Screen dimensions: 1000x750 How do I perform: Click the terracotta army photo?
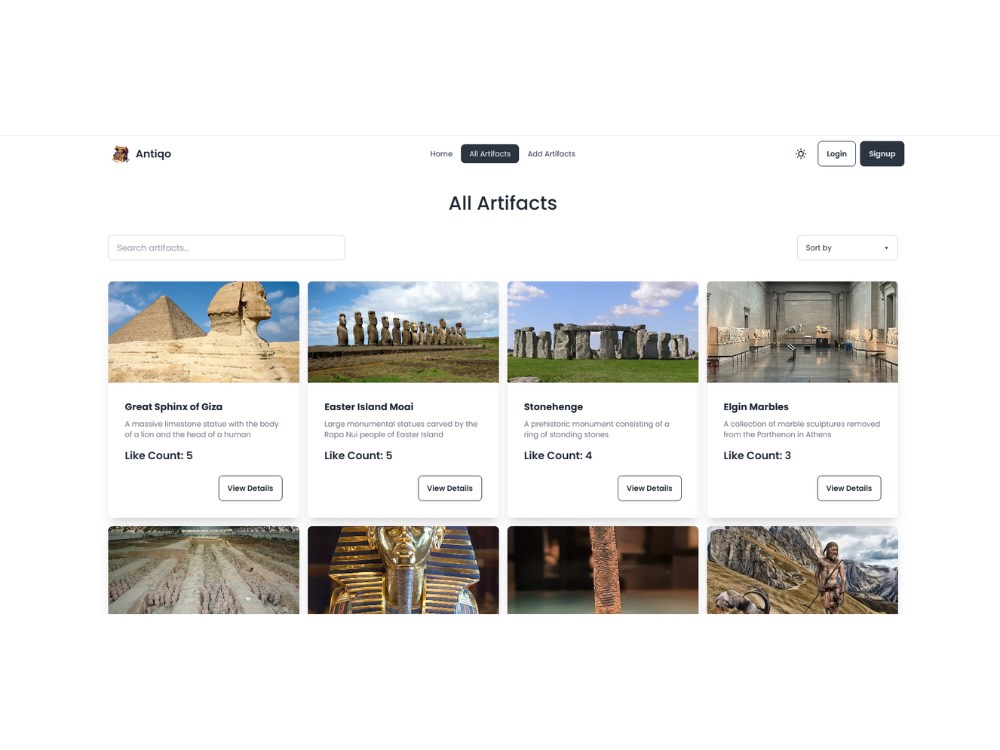(x=203, y=570)
